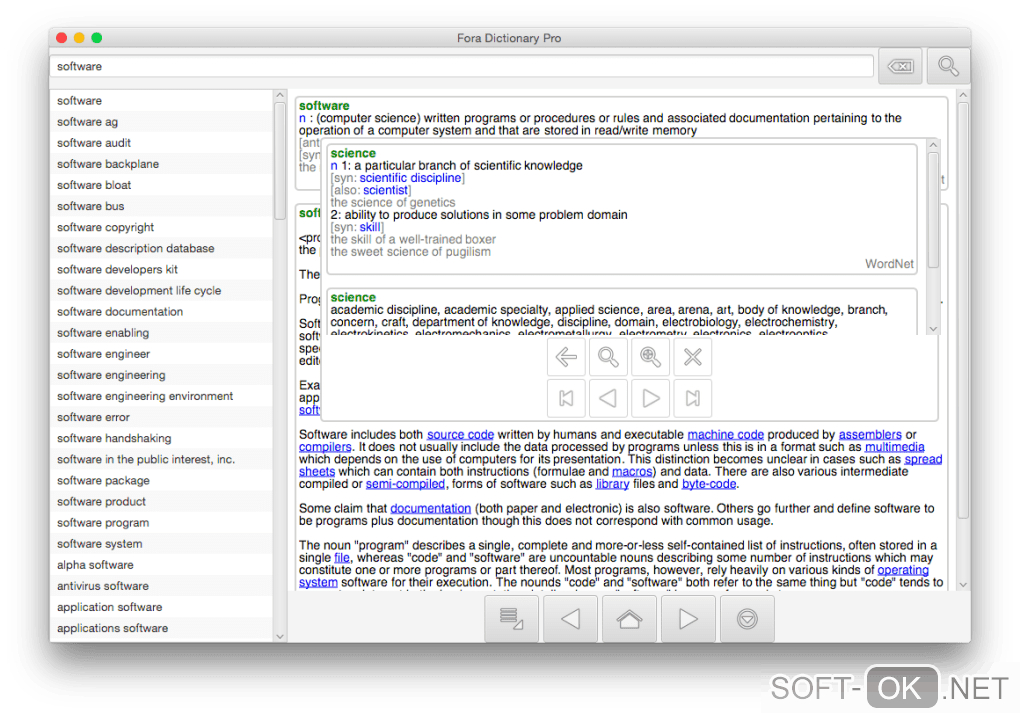Image resolution: width=1020 pixels, height=713 pixels.
Task: Jump to first entry in popup
Action: [x=566, y=398]
